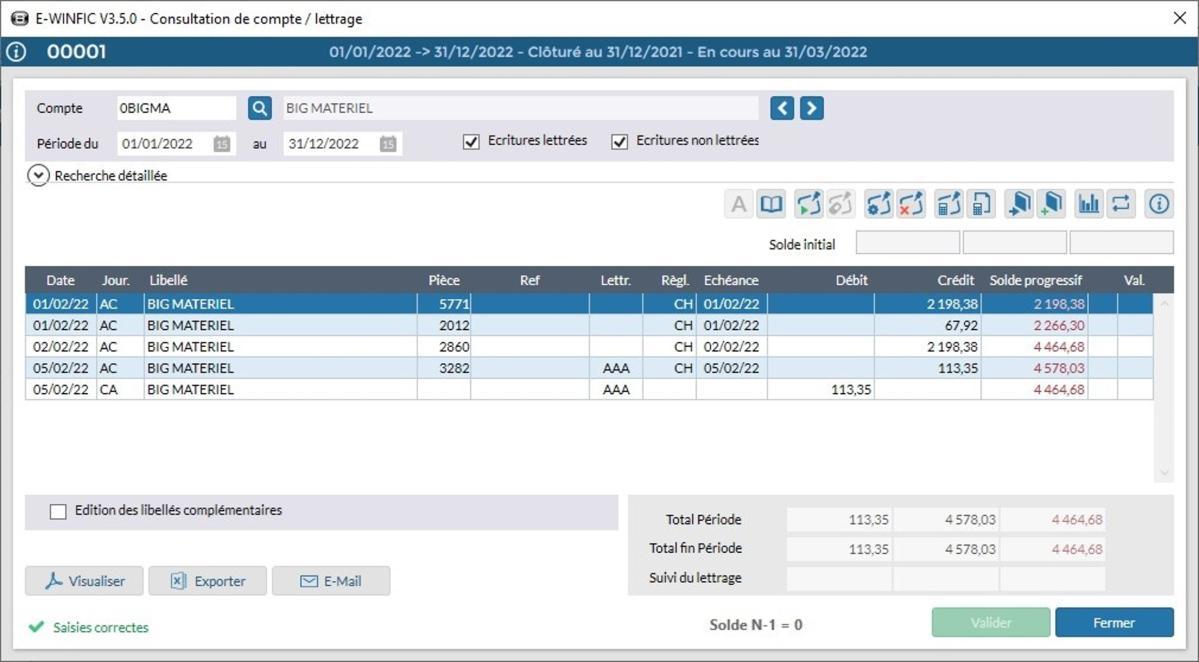Click the Exporter button
This screenshot has height=662, width=1199.
(x=208, y=581)
